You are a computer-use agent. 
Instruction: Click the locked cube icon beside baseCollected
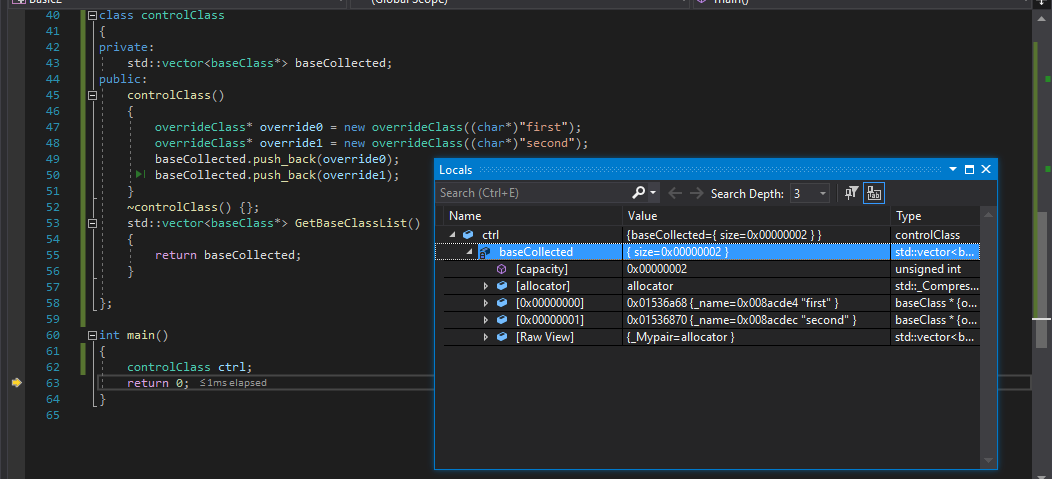click(484, 252)
